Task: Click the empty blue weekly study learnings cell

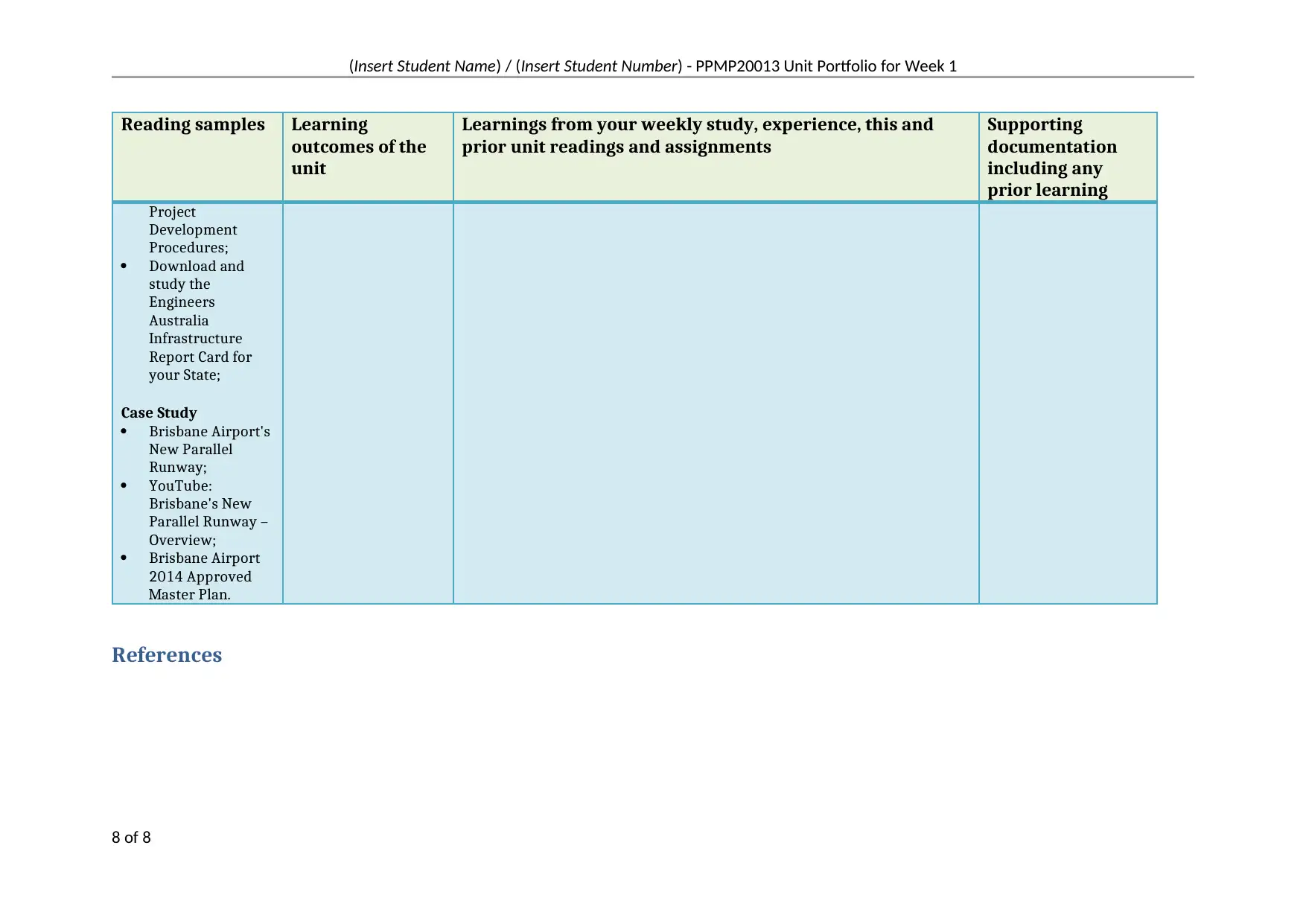Action: point(716,403)
